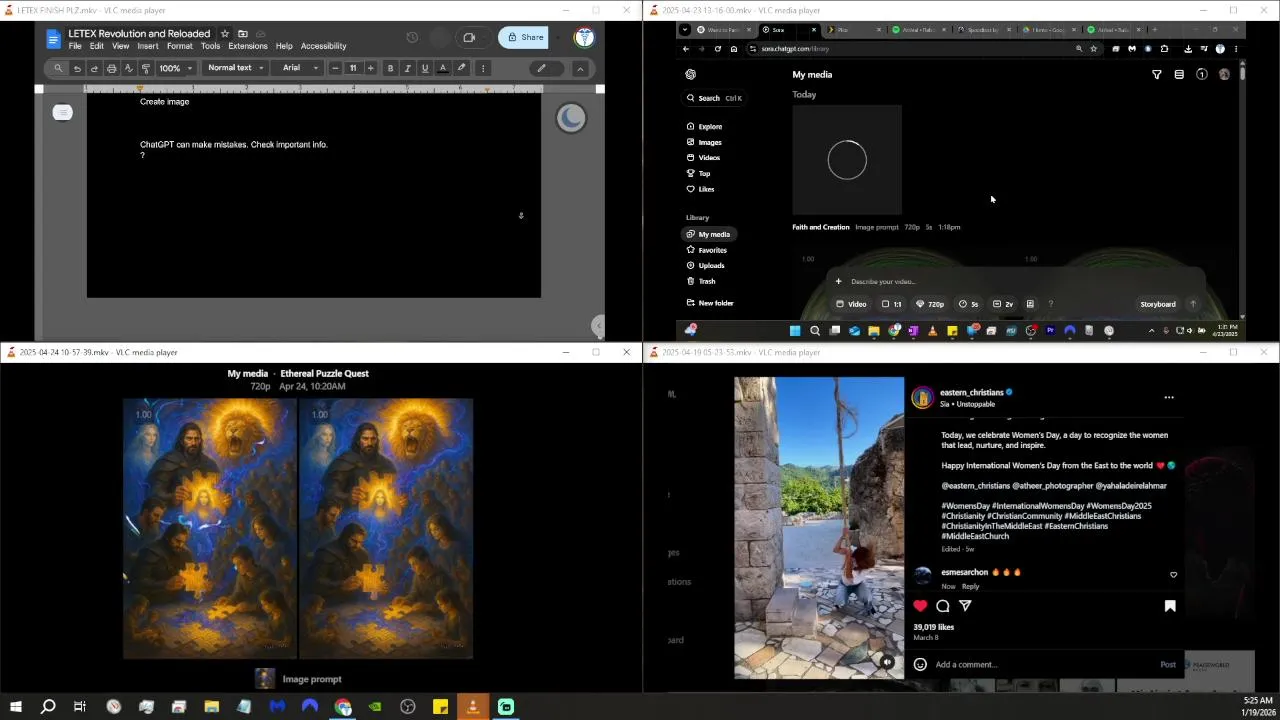Click the Windows Start button on taskbar
The width and height of the screenshot is (1280, 720).
[16, 707]
